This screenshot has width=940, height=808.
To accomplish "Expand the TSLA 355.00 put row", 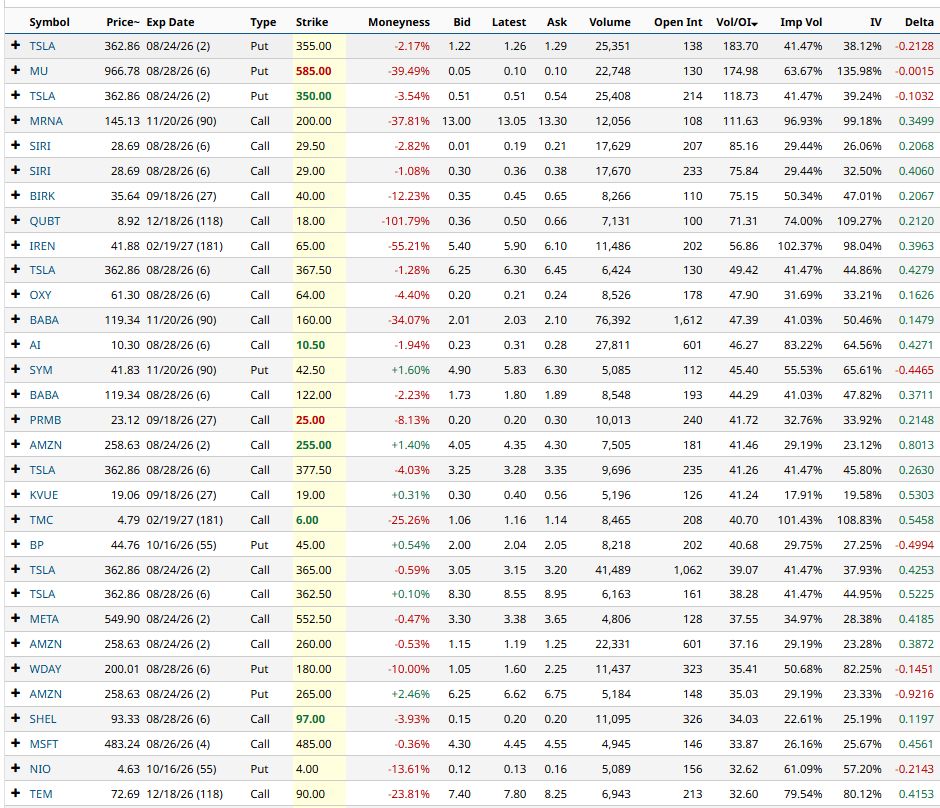I will (16, 46).
